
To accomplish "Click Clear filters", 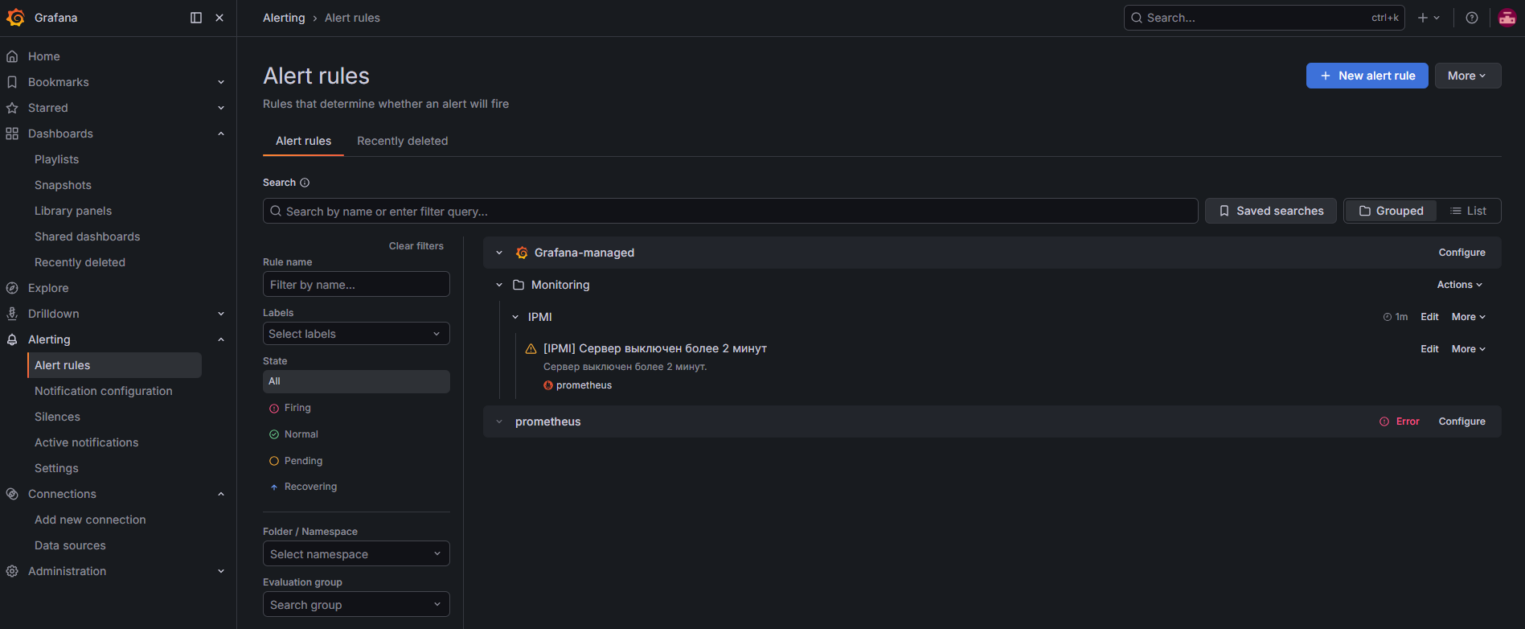I will click(416, 246).
